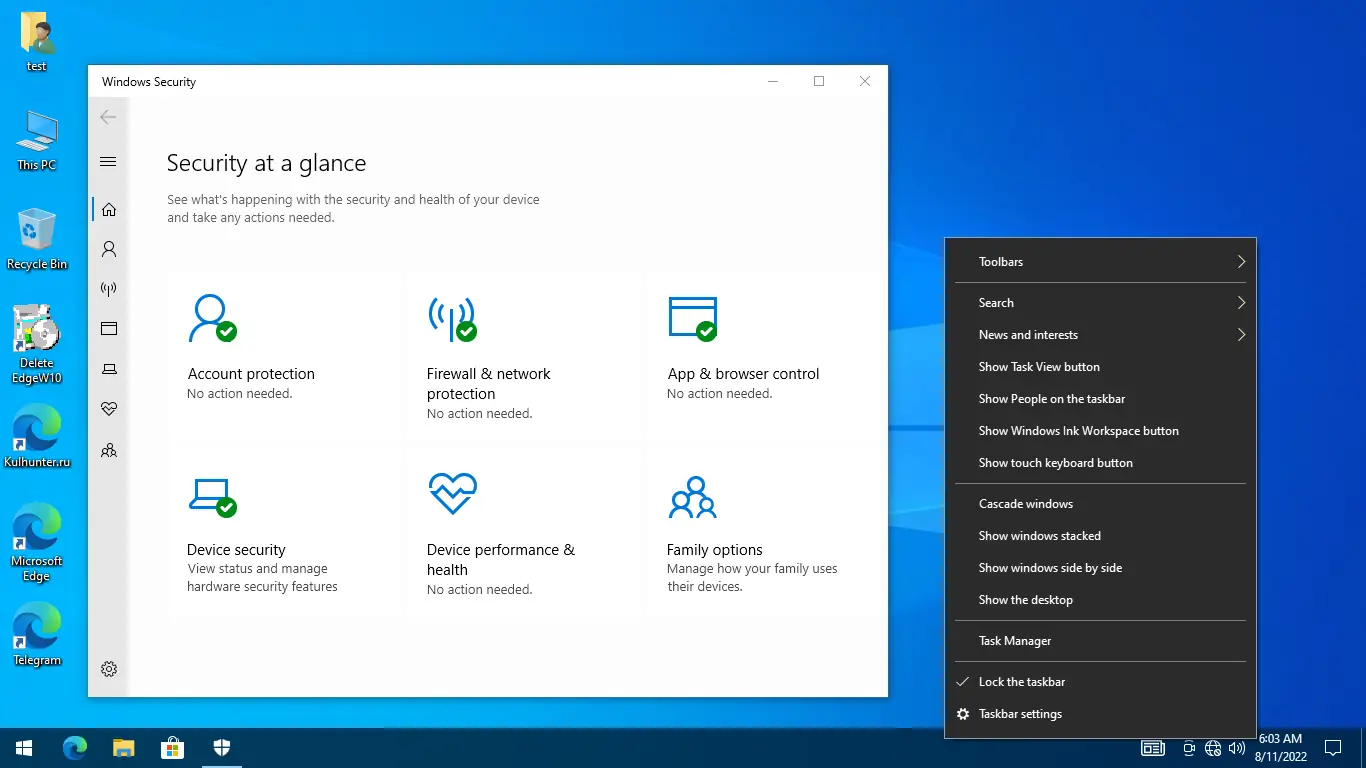
Task: Toggle Lock the taskbar checkmark
Action: click(x=1022, y=681)
